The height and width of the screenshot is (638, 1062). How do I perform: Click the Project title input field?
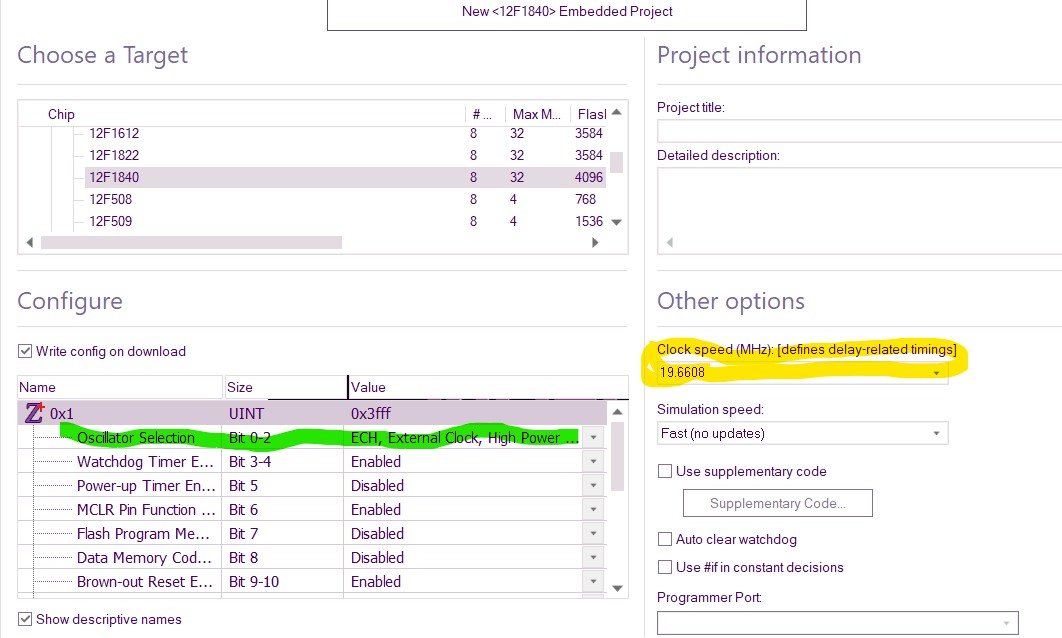pyautogui.click(x=860, y=129)
